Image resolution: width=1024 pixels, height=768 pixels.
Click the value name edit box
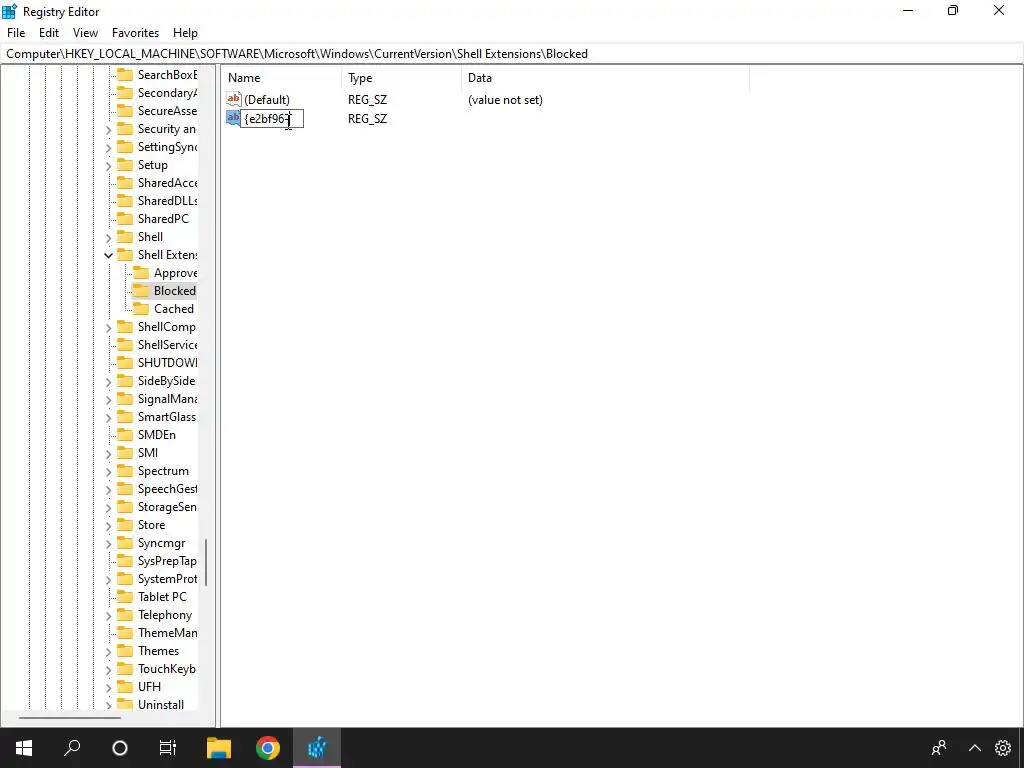(272, 119)
